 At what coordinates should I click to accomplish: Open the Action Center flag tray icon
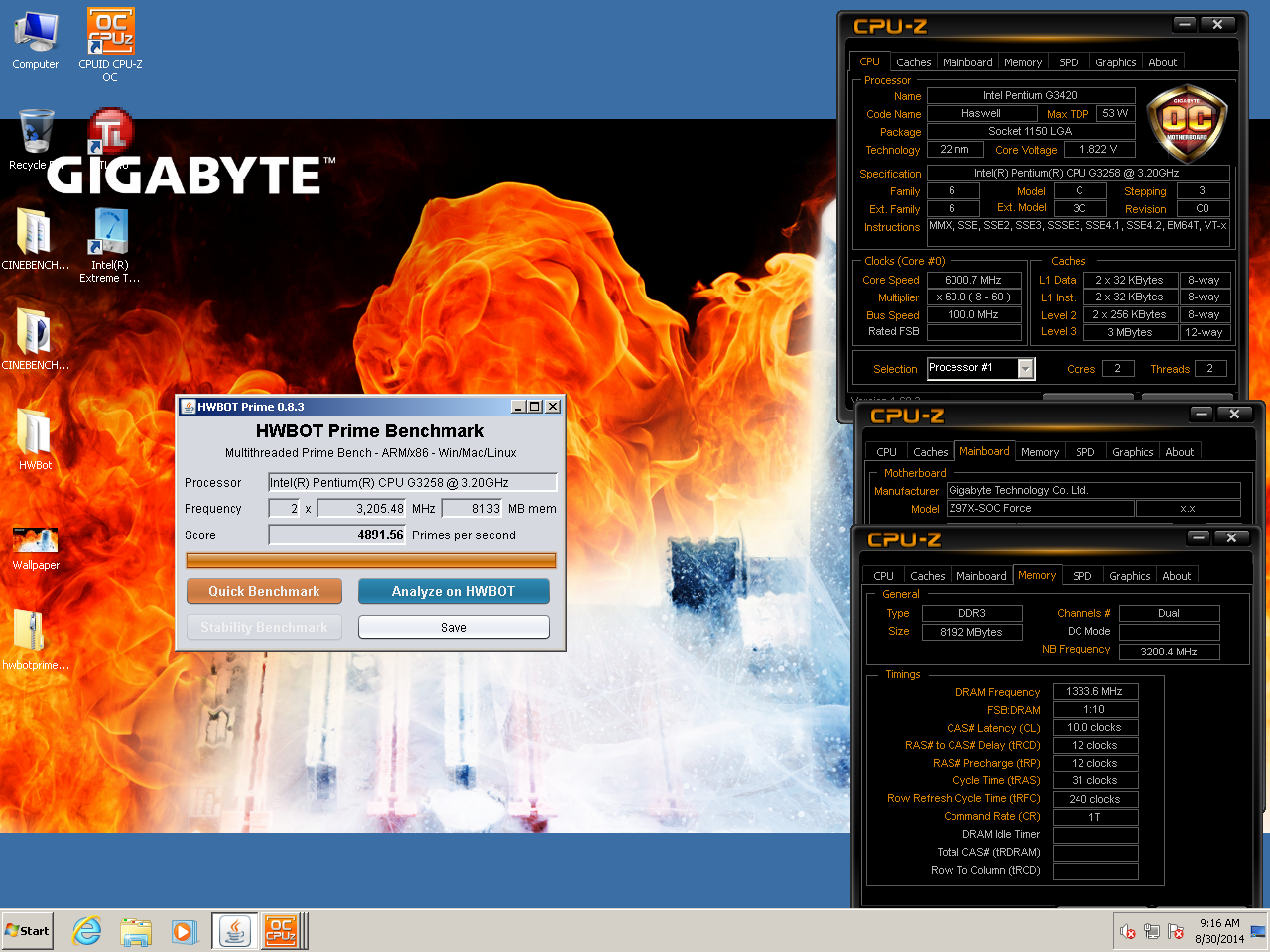1176,931
